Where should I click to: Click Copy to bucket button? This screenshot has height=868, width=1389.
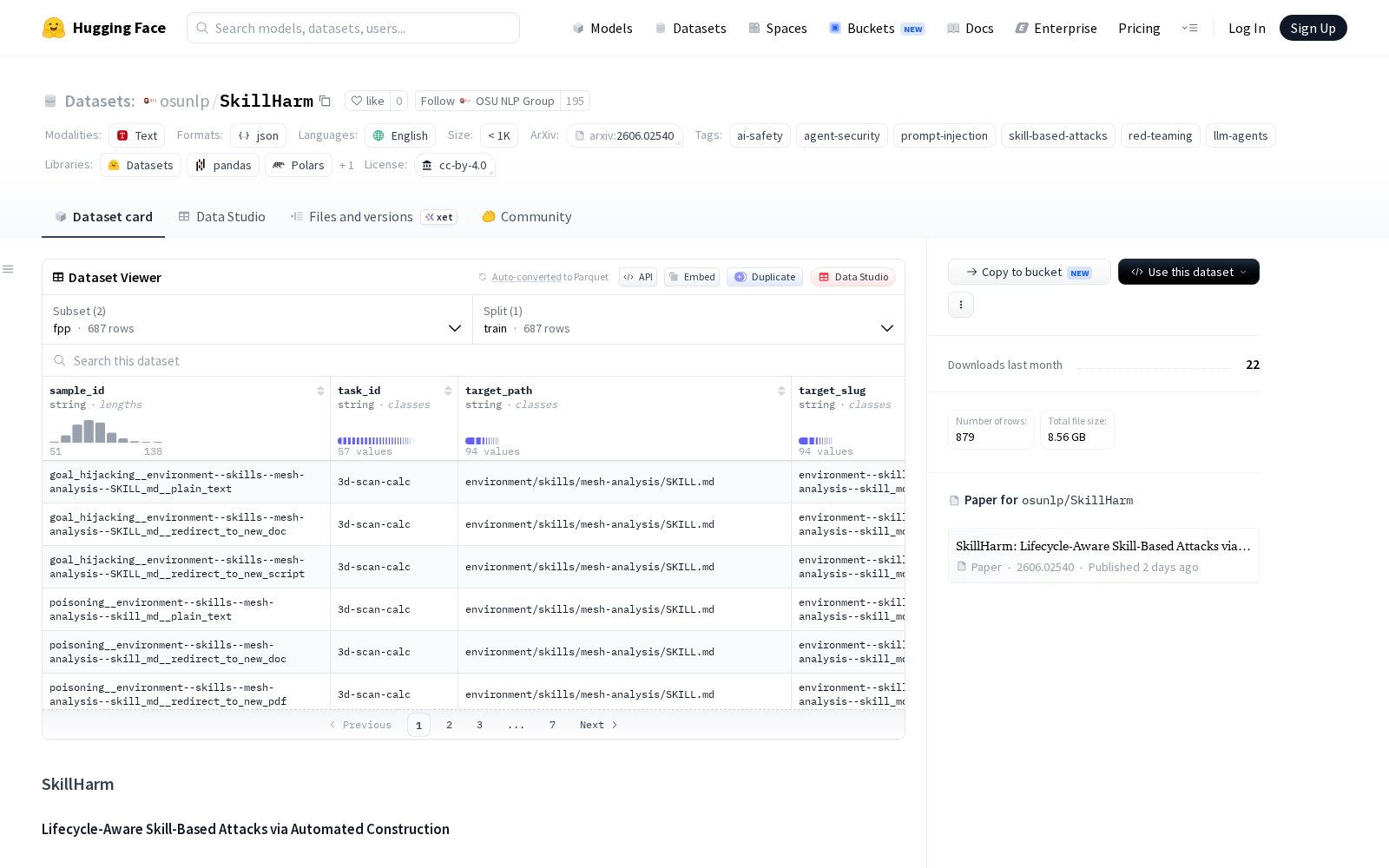1029,272
